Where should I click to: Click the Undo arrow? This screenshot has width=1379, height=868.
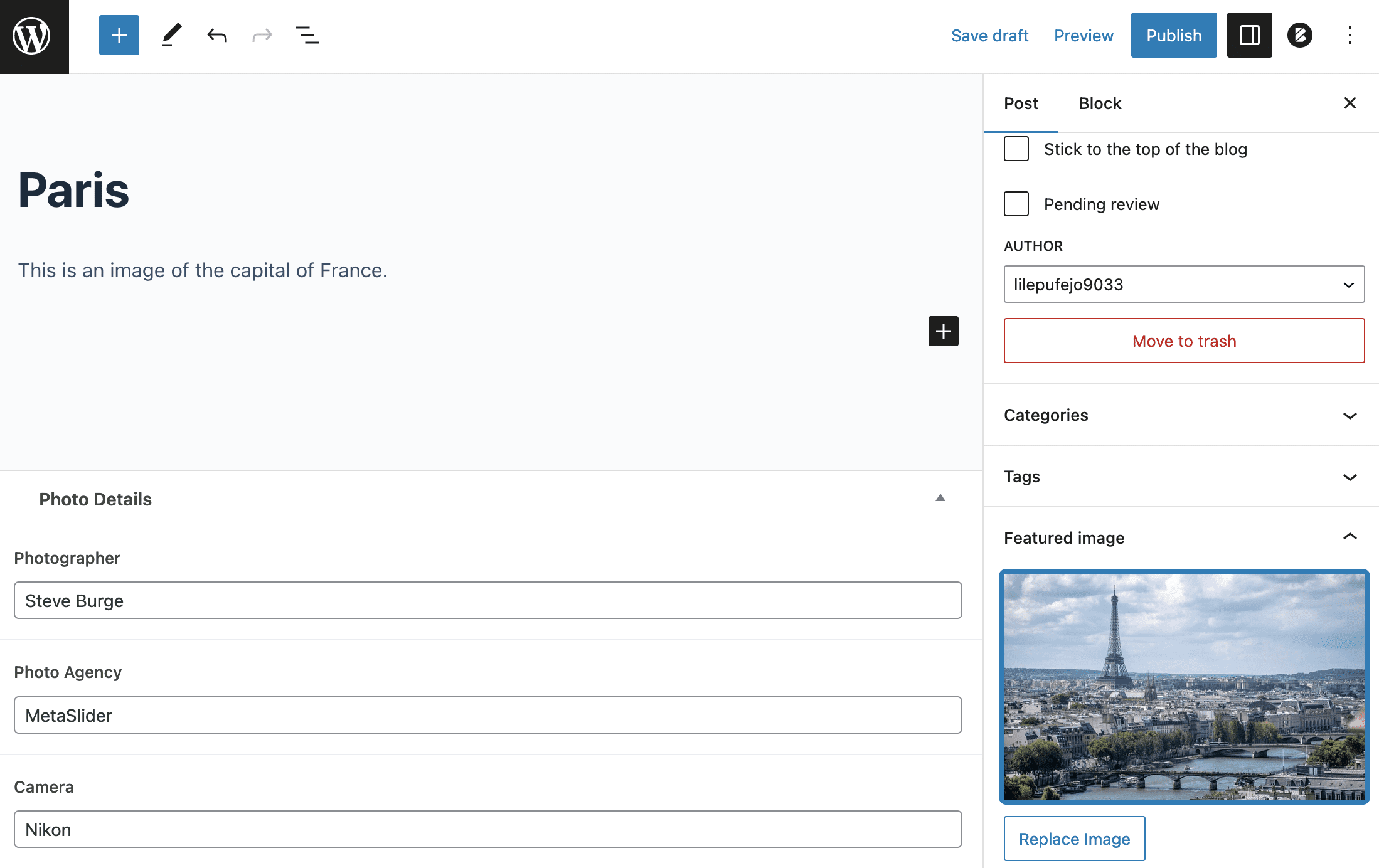[216, 35]
